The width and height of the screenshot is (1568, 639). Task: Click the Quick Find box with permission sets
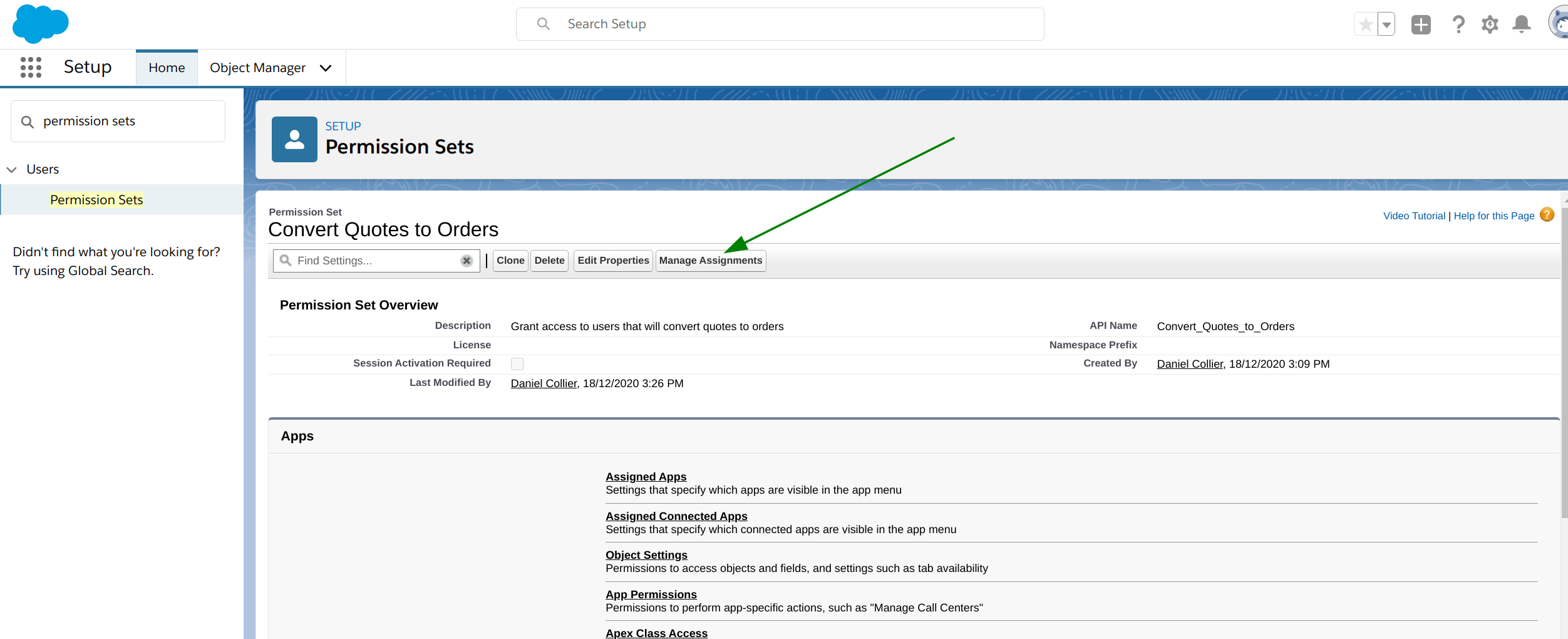pos(118,121)
